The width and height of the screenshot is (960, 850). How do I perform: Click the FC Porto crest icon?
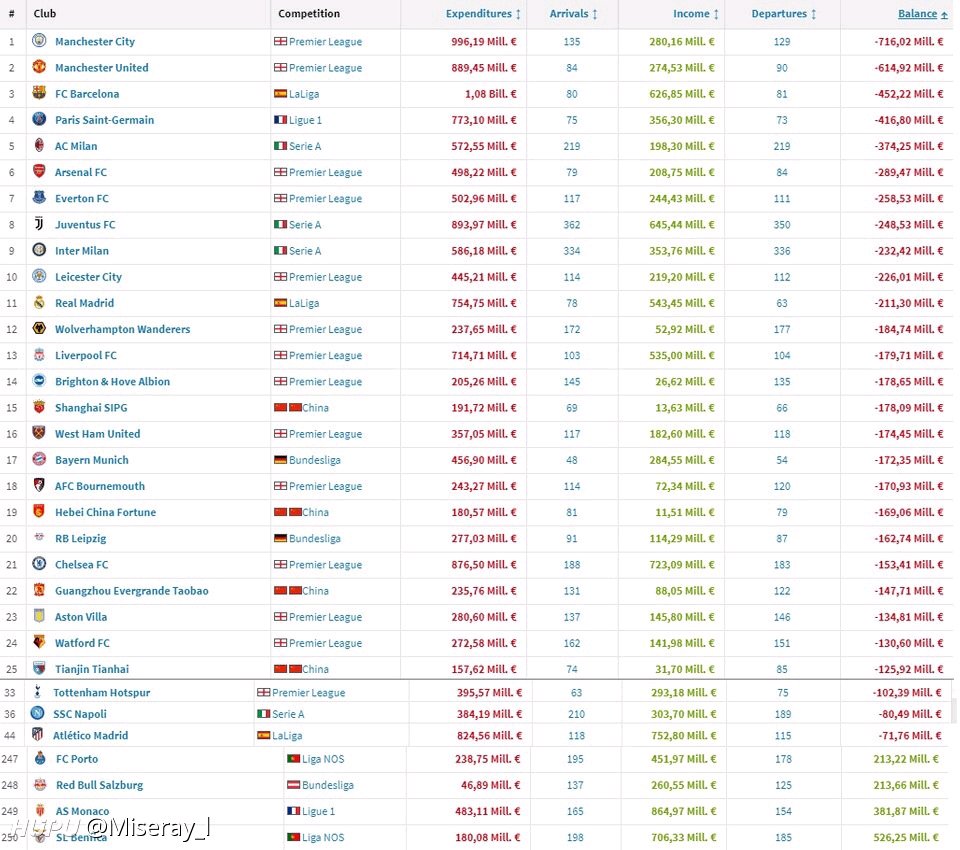pos(40,758)
